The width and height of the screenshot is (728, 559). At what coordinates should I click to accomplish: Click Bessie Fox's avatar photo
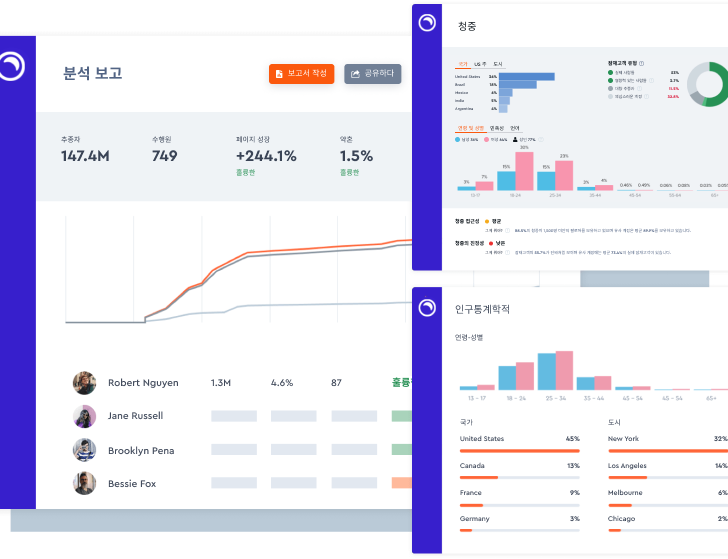(84, 484)
